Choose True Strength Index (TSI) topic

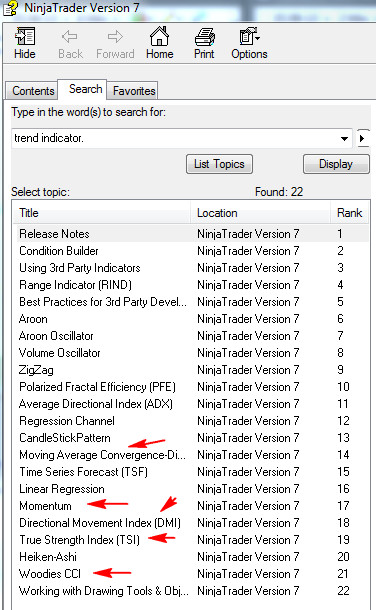click(x=79, y=540)
